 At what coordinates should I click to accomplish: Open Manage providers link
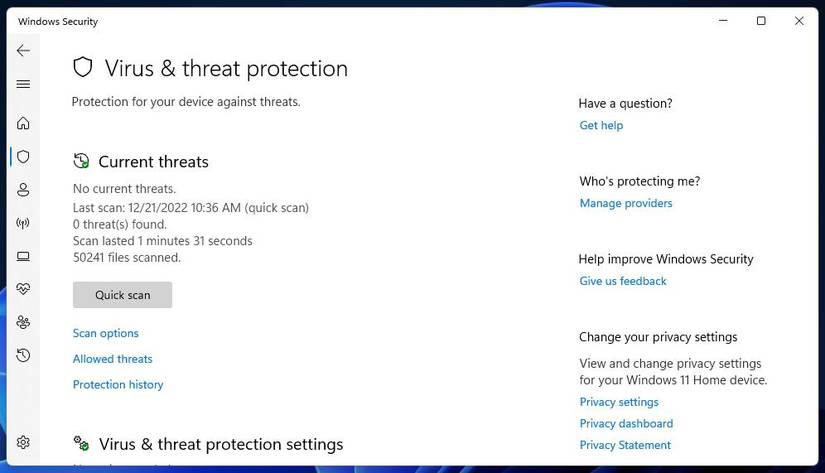pos(626,203)
